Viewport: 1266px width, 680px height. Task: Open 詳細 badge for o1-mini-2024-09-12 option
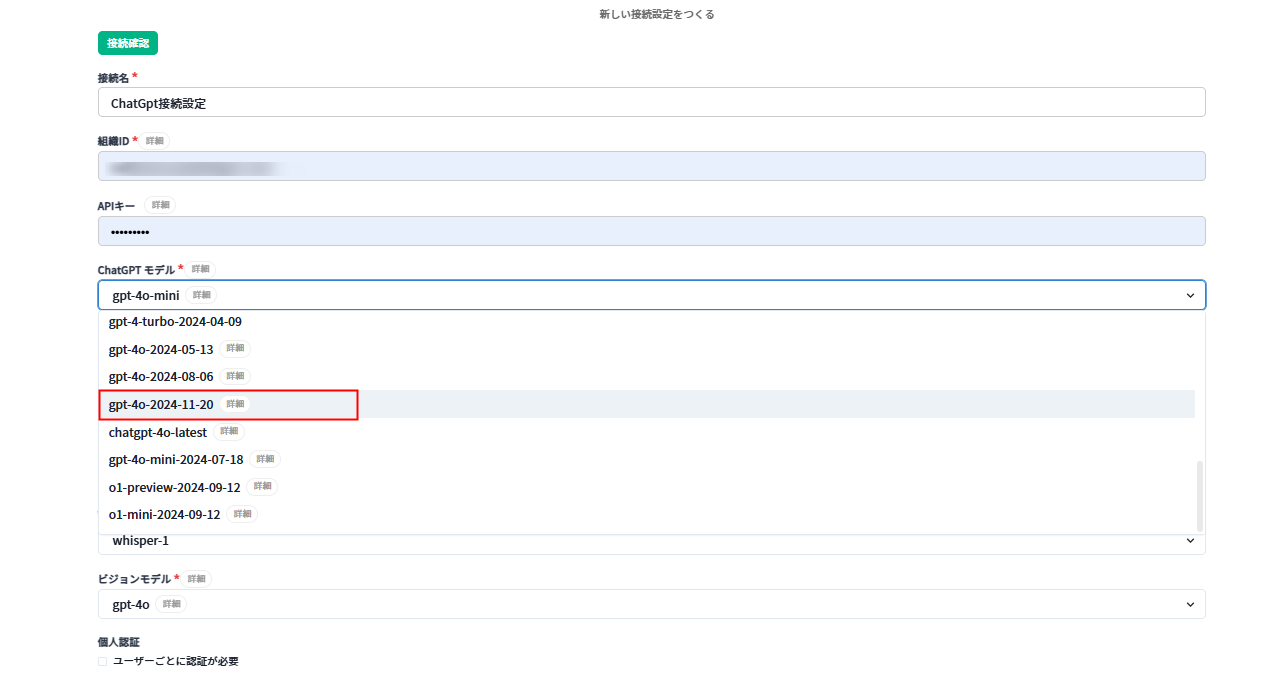242,514
